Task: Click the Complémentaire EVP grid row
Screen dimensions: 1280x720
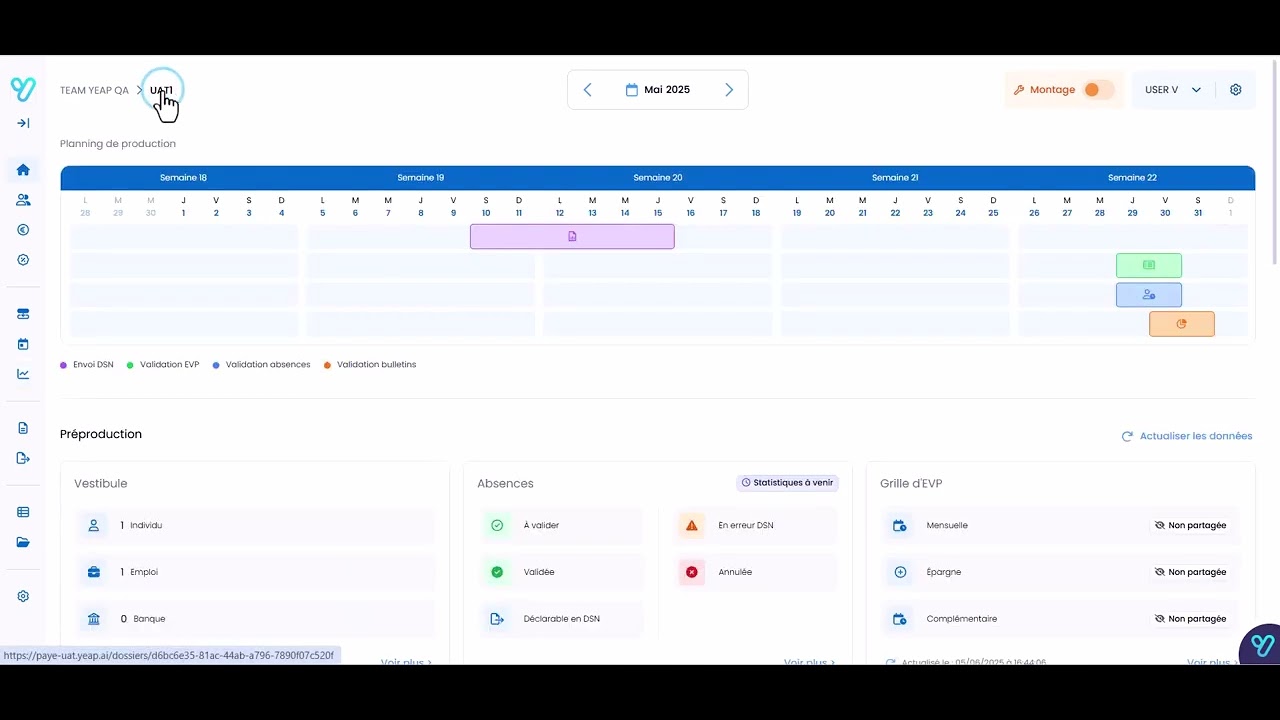Action: coord(1061,619)
